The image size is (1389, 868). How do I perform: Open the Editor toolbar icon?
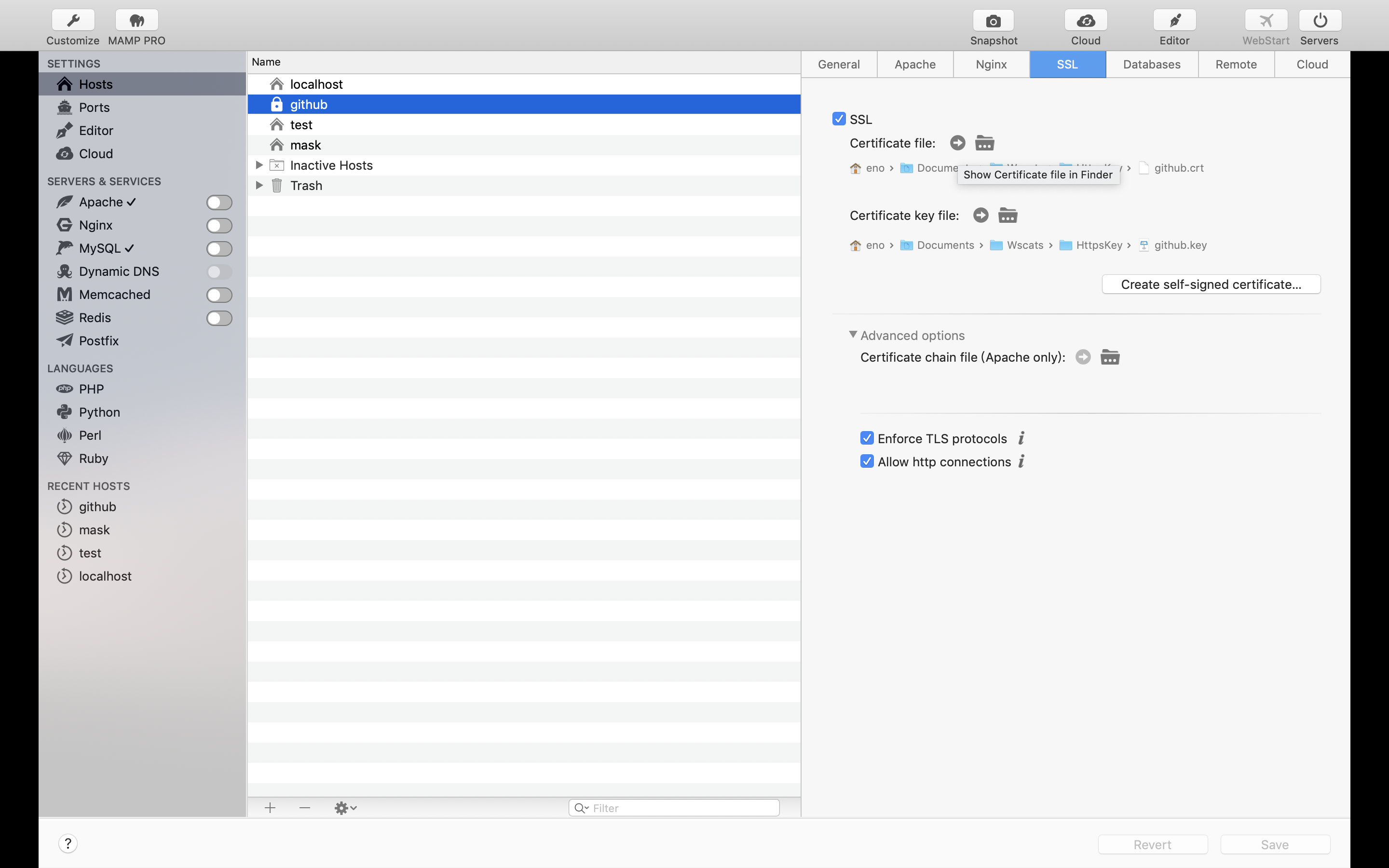point(1174,21)
